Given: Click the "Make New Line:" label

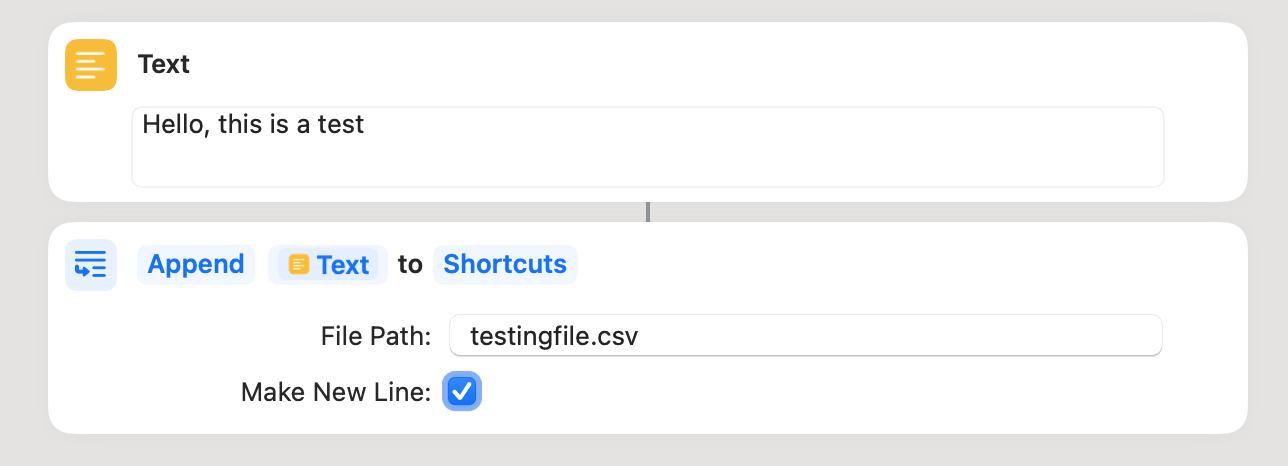Looking at the screenshot, I should pyautogui.click(x=336, y=392).
